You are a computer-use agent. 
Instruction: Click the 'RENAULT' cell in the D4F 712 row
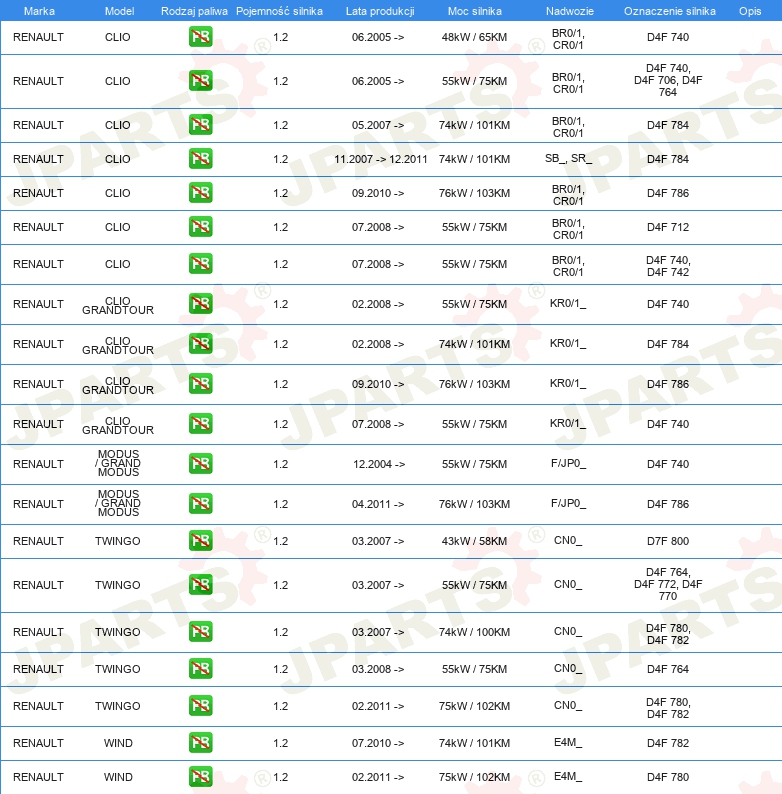click(x=38, y=227)
